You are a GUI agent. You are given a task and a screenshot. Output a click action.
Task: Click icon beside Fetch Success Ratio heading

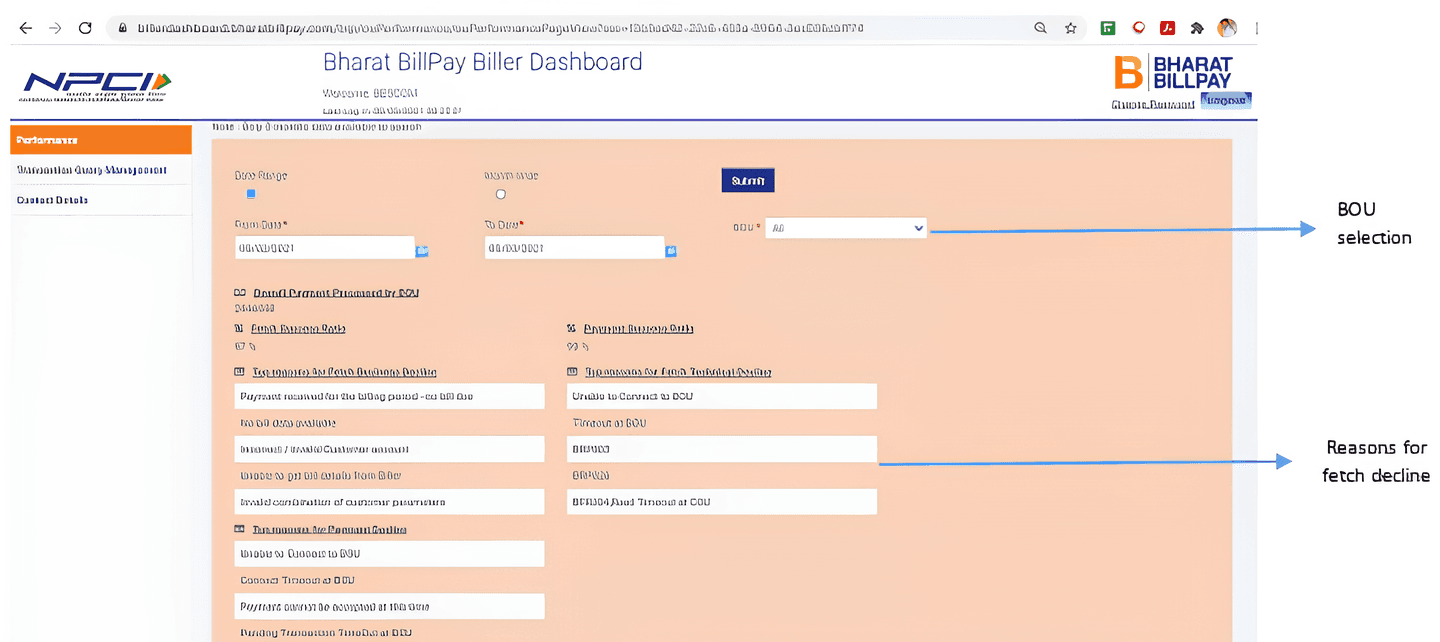pyautogui.click(x=240, y=328)
